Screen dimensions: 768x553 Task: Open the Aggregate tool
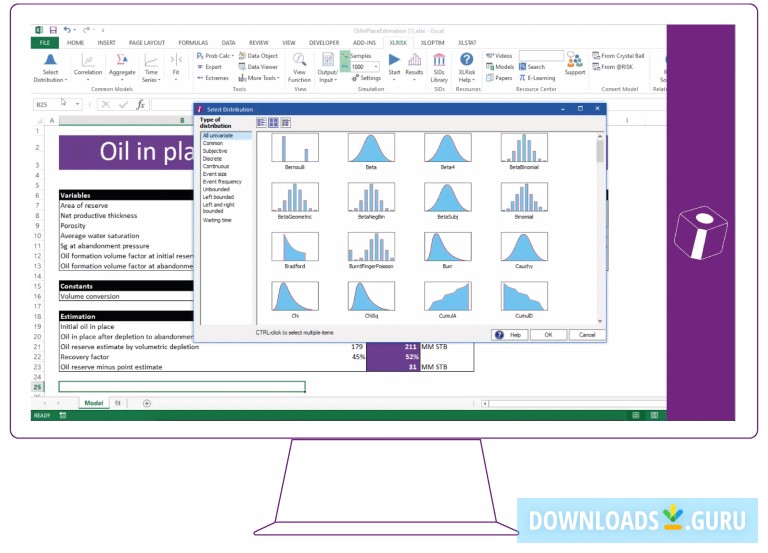coord(122,68)
